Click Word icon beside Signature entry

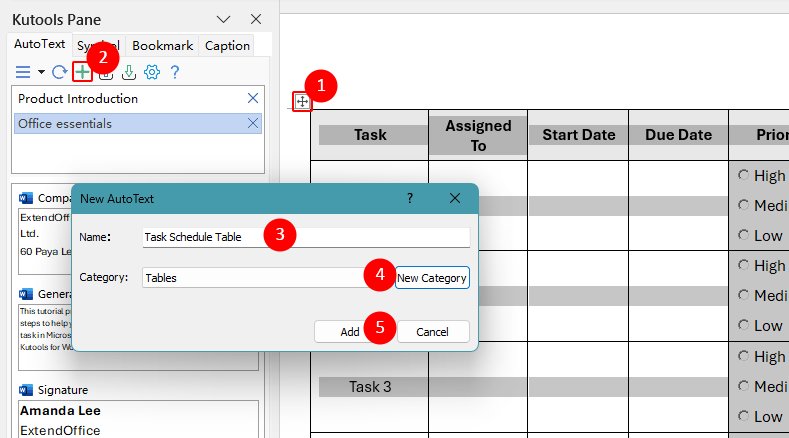26,390
